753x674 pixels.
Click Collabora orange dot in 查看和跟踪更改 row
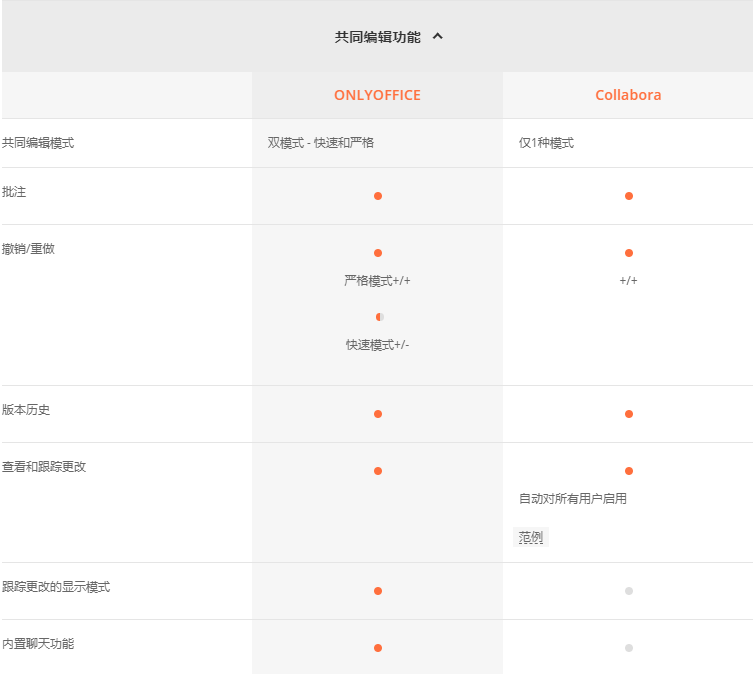(x=629, y=471)
